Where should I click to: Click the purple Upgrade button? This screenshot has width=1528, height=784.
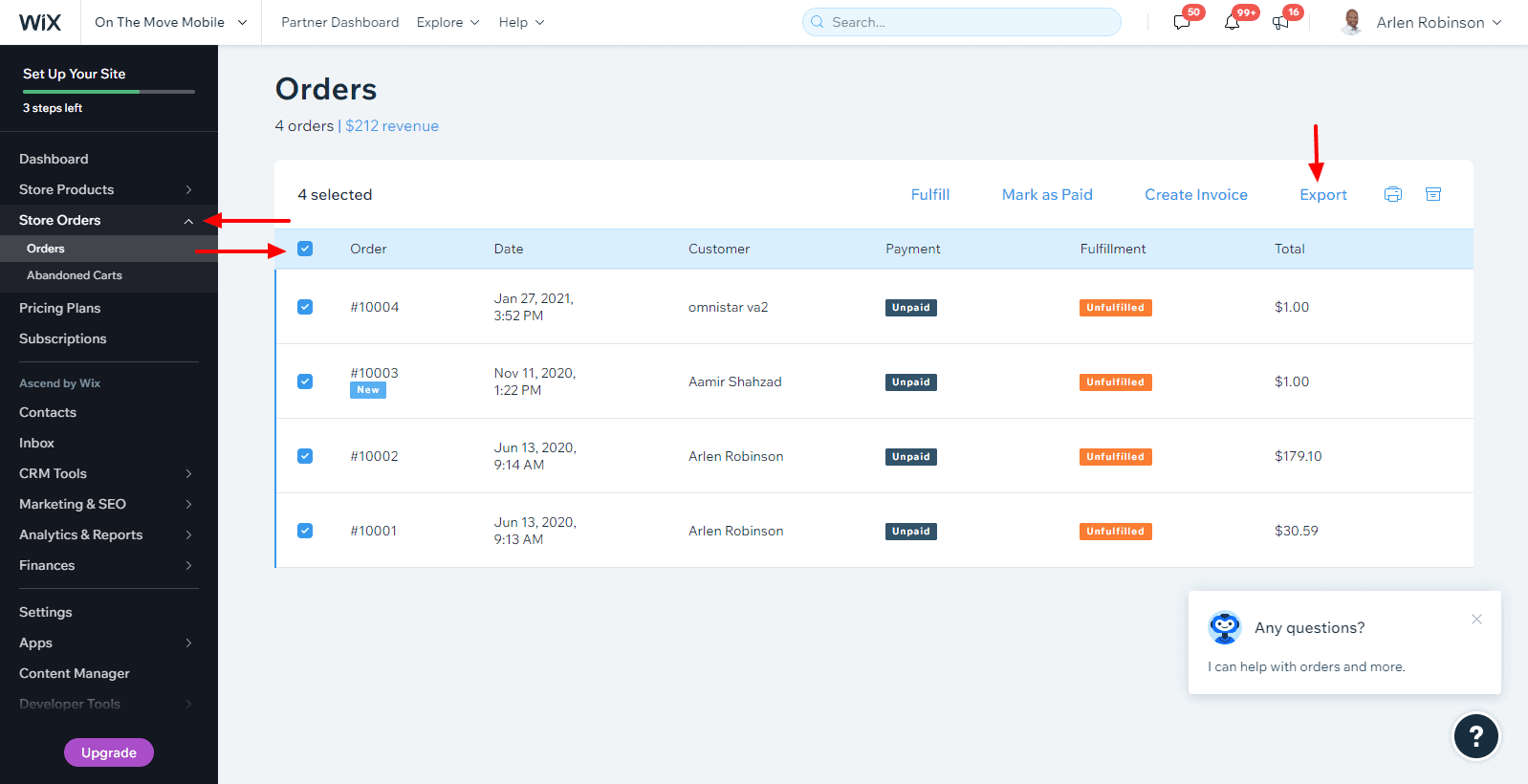109,752
